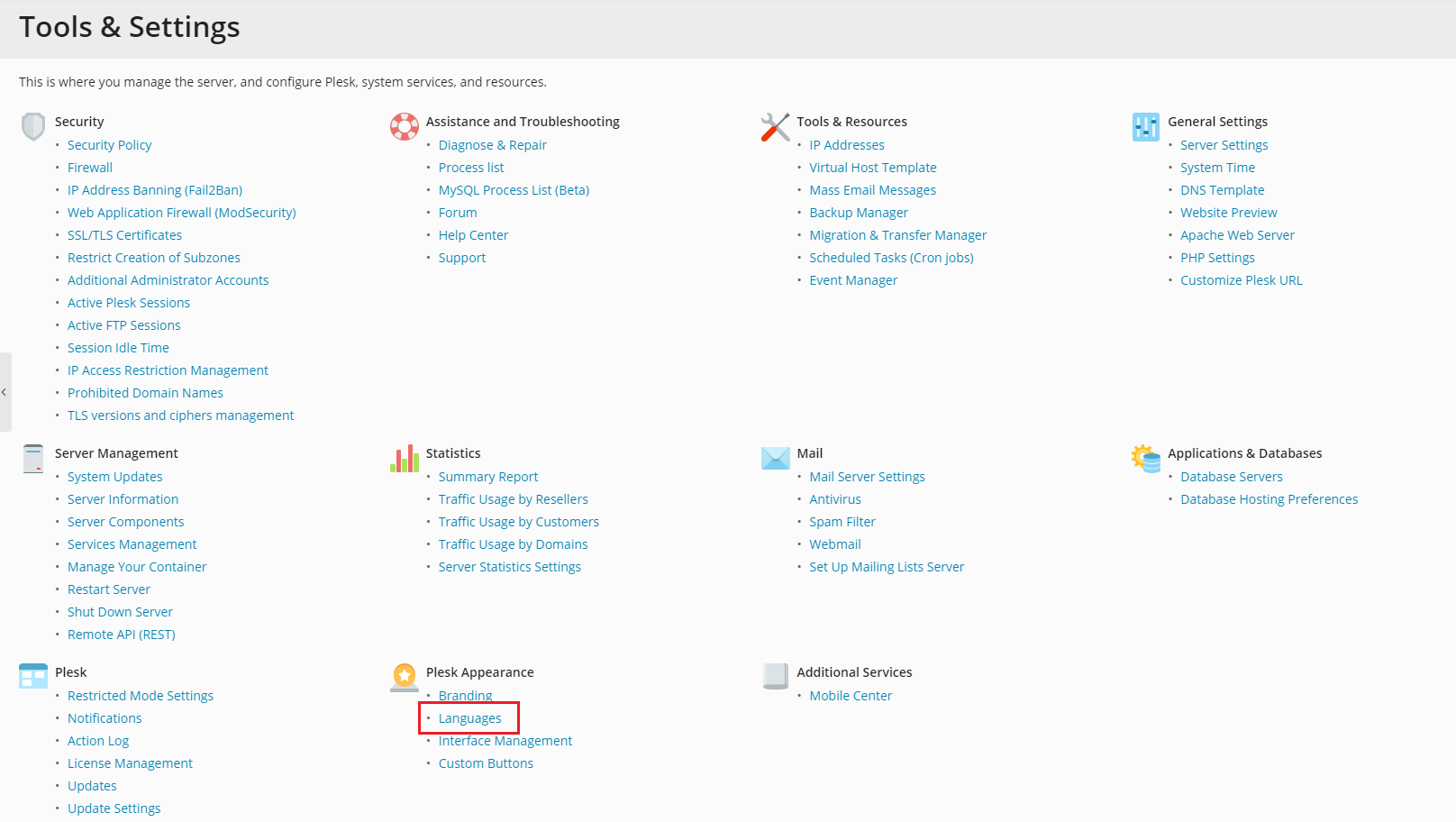Expand the collapsed left sidebar arrow

[x=5, y=392]
